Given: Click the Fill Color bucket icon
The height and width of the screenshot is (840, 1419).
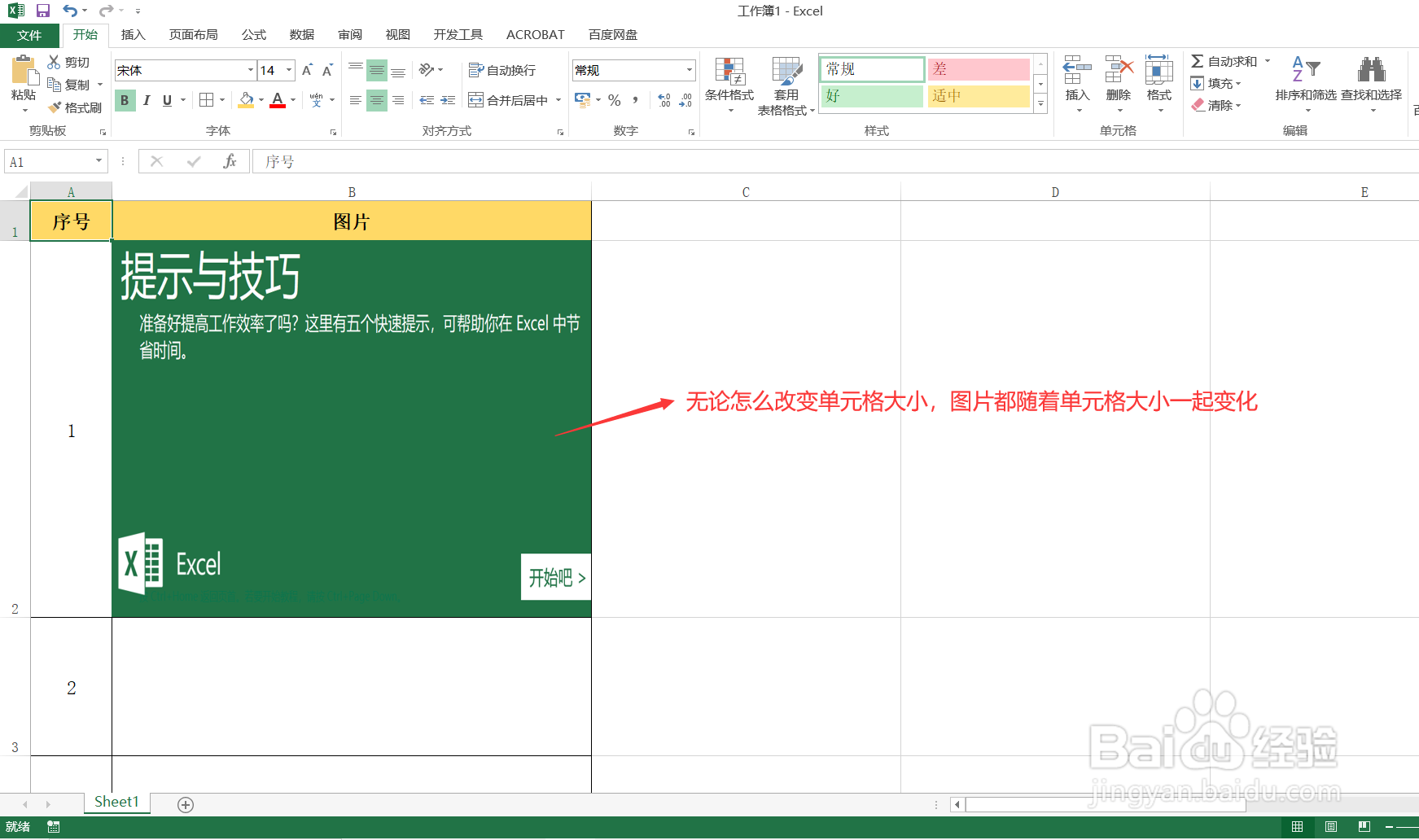Looking at the screenshot, I should pos(246,100).
